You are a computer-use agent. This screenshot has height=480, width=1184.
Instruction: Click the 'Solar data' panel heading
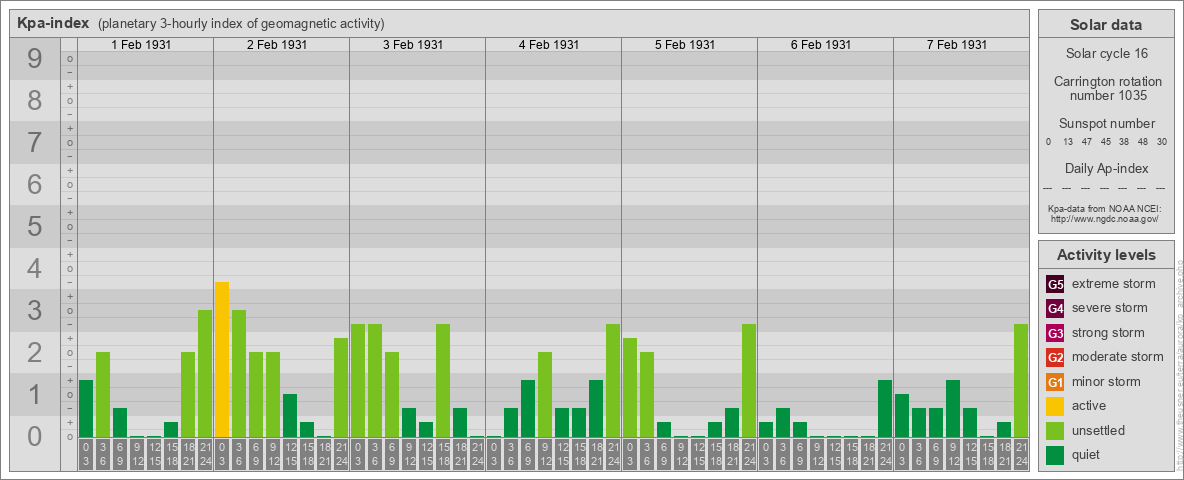[x=1106, y=25]
